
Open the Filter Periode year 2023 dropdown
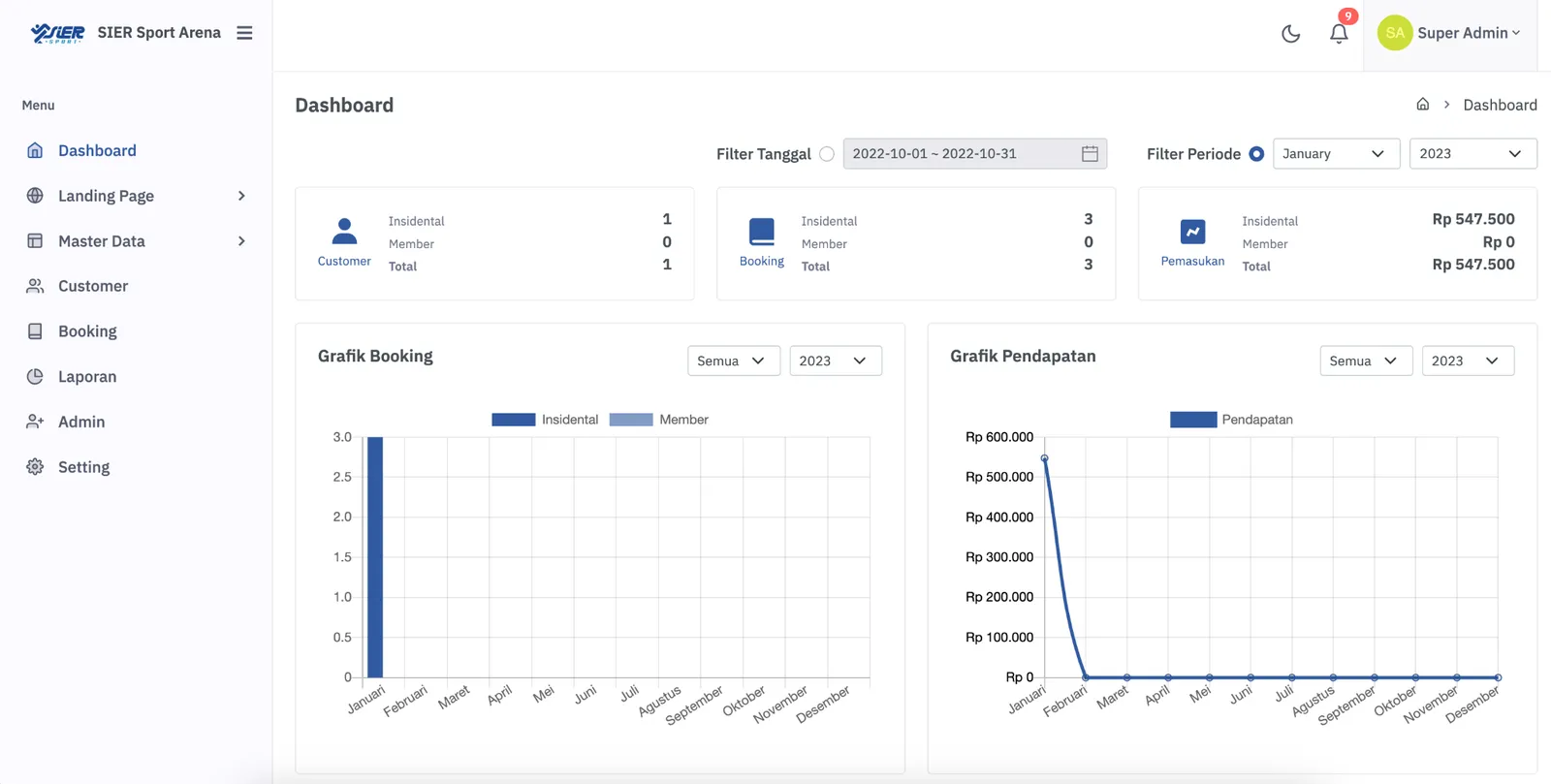coord(1472,154)
